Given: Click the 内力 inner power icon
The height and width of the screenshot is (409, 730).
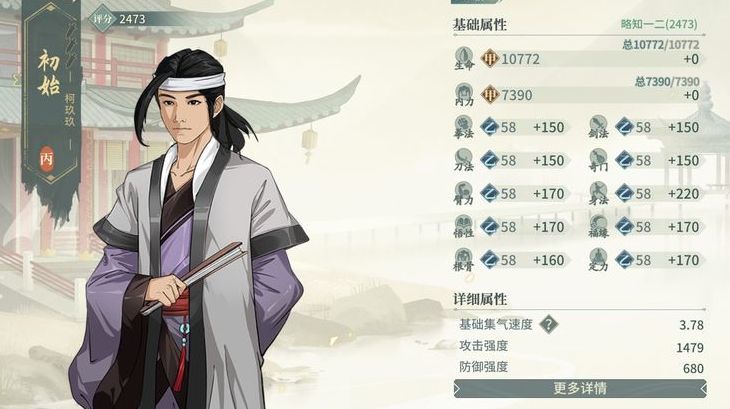Looking at the screenshot, I should pos(464,94).
